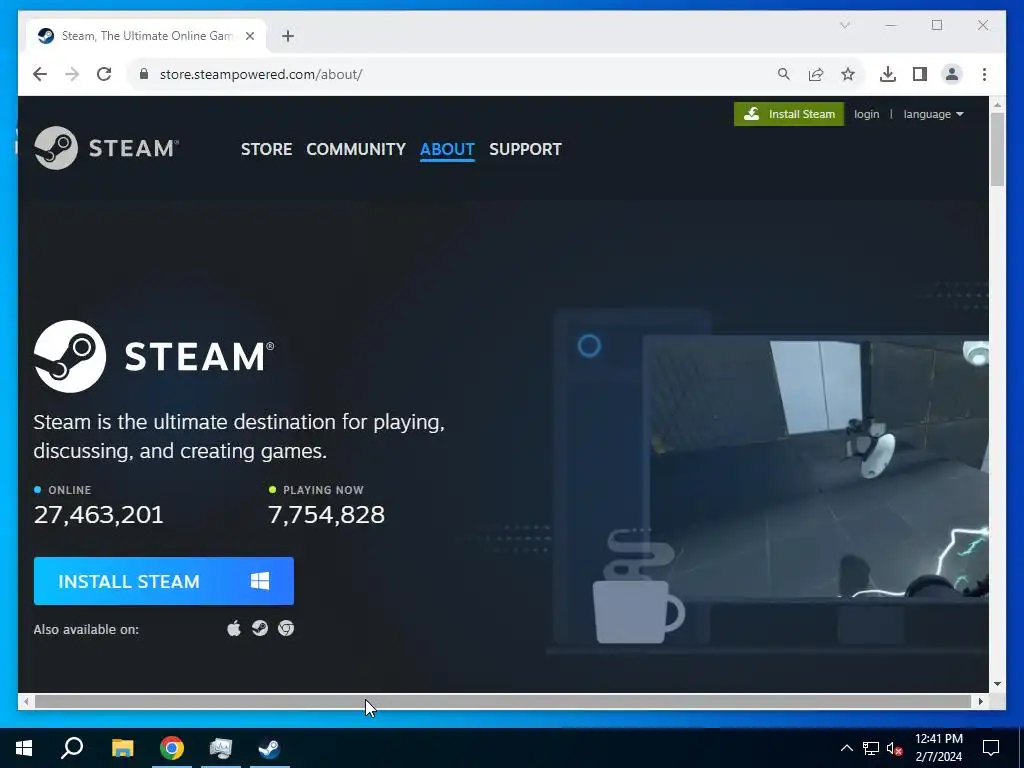Viewport: 1024px width, 768px height.
Task: Bookmark this tab with the star icon
Action: [848, 74]
